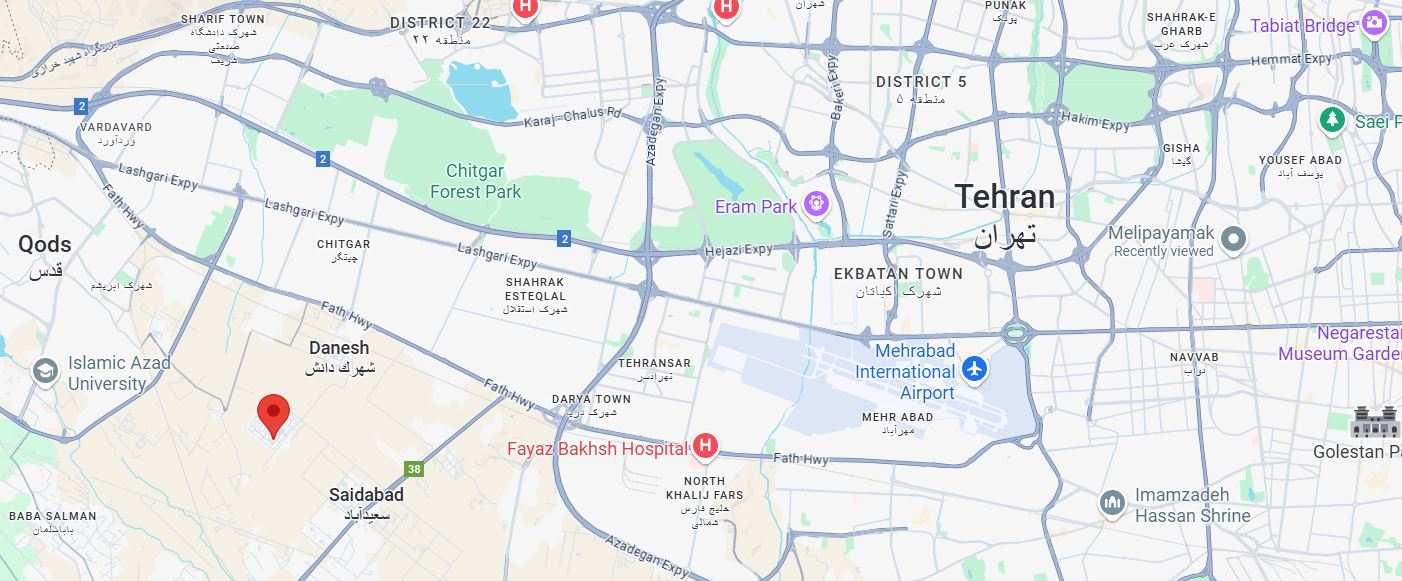
Task: Open the Tabiat Bridge camera icon
Action: pyautogui.click(x=1375, y=23)
